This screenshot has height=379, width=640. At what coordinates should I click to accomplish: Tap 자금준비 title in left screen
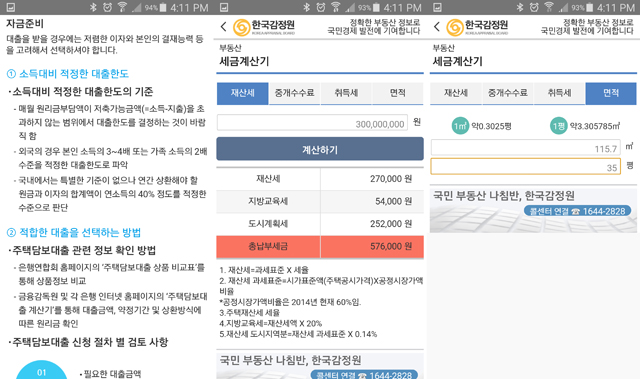pyautogui.click(x=25, y=24)
